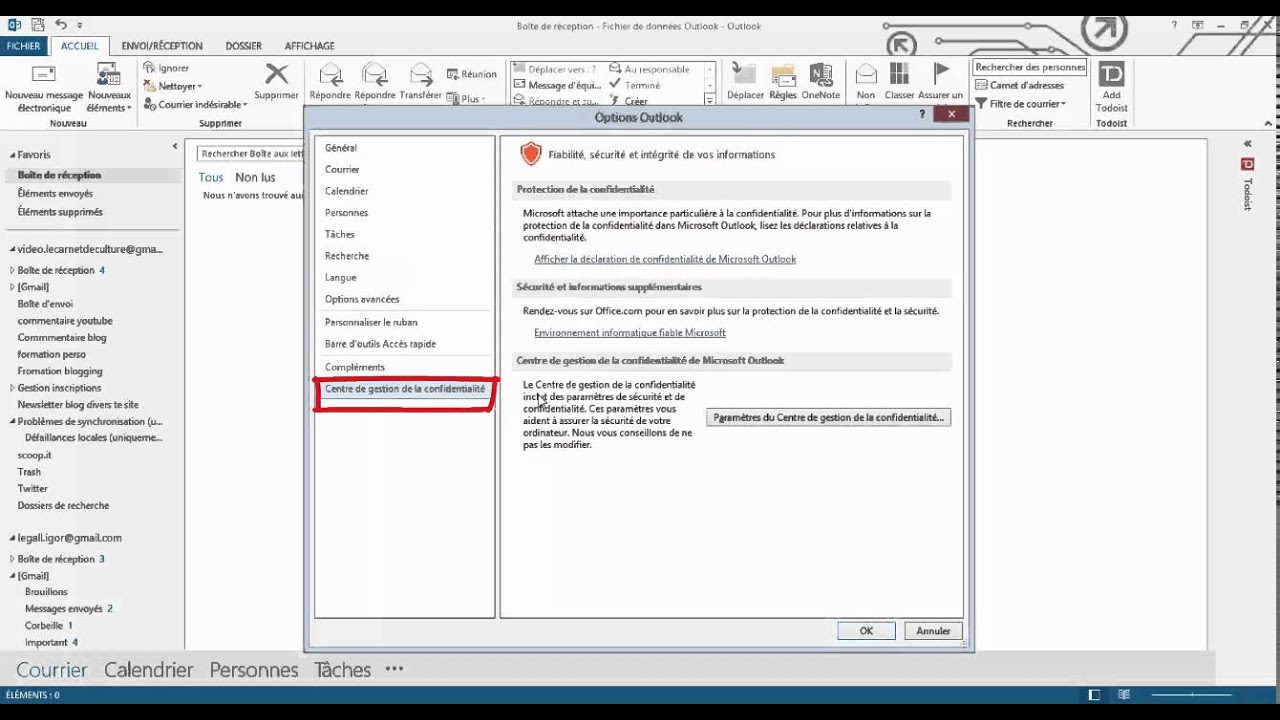Click the Options dialog help question mark
1280x720 pixels.
point(922,115)
